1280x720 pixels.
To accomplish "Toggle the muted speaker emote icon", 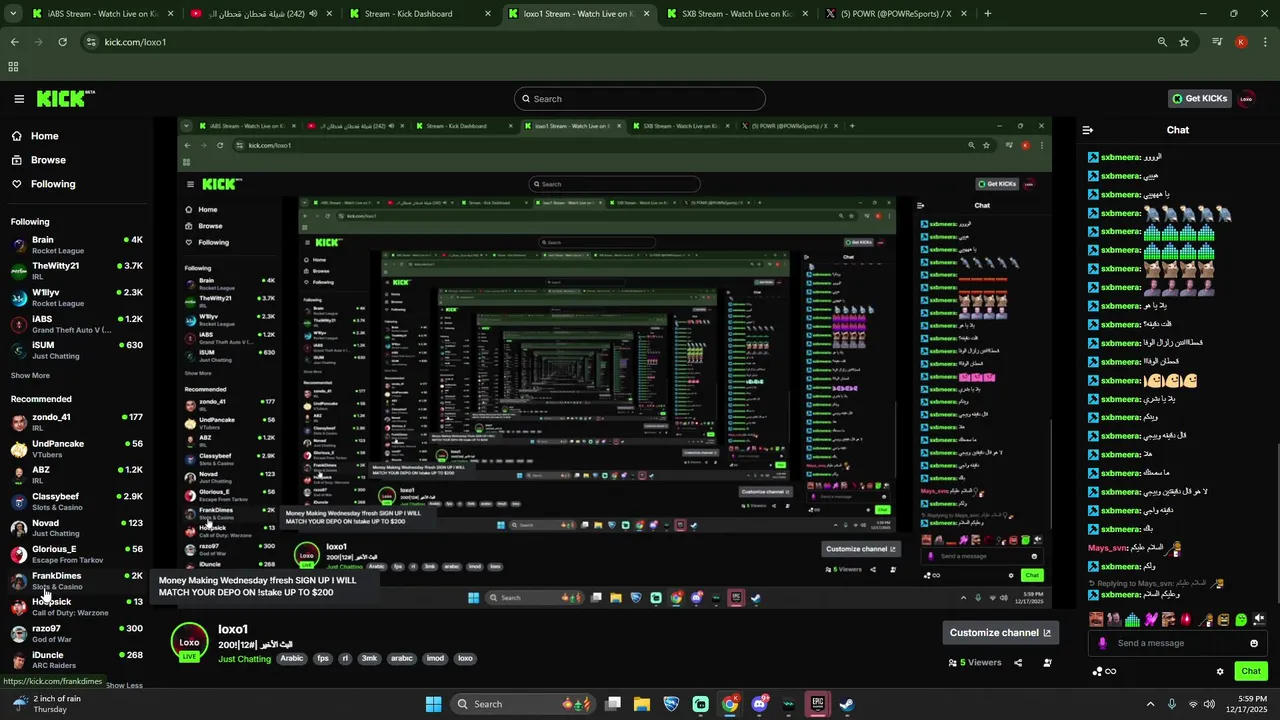I will (1259, 620).
